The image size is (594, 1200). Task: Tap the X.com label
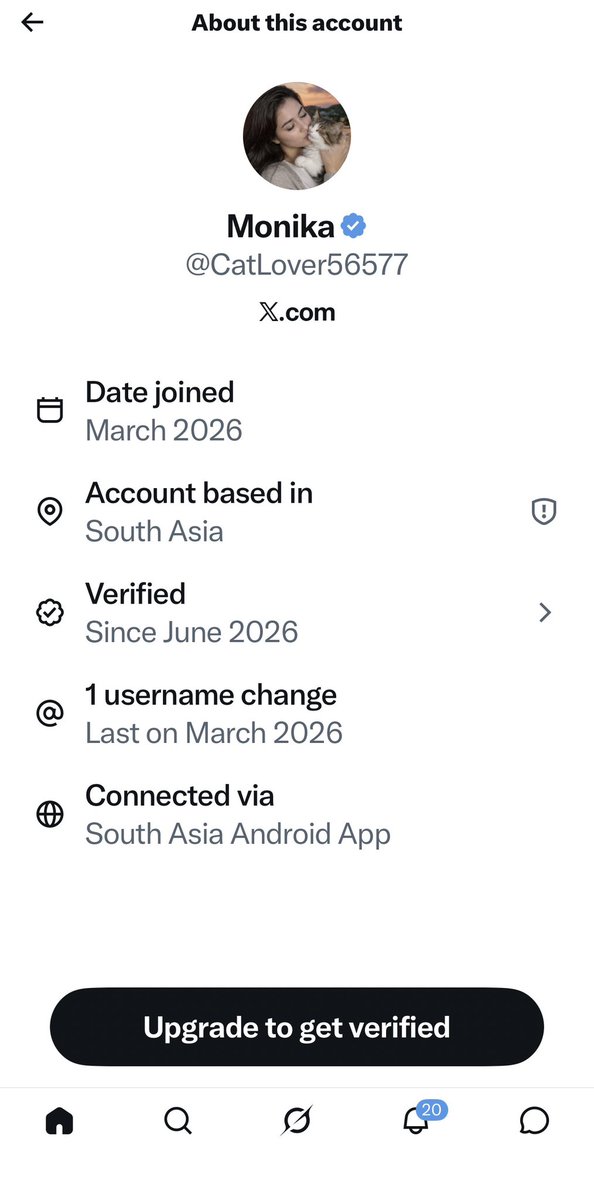[x=297, y=313]
